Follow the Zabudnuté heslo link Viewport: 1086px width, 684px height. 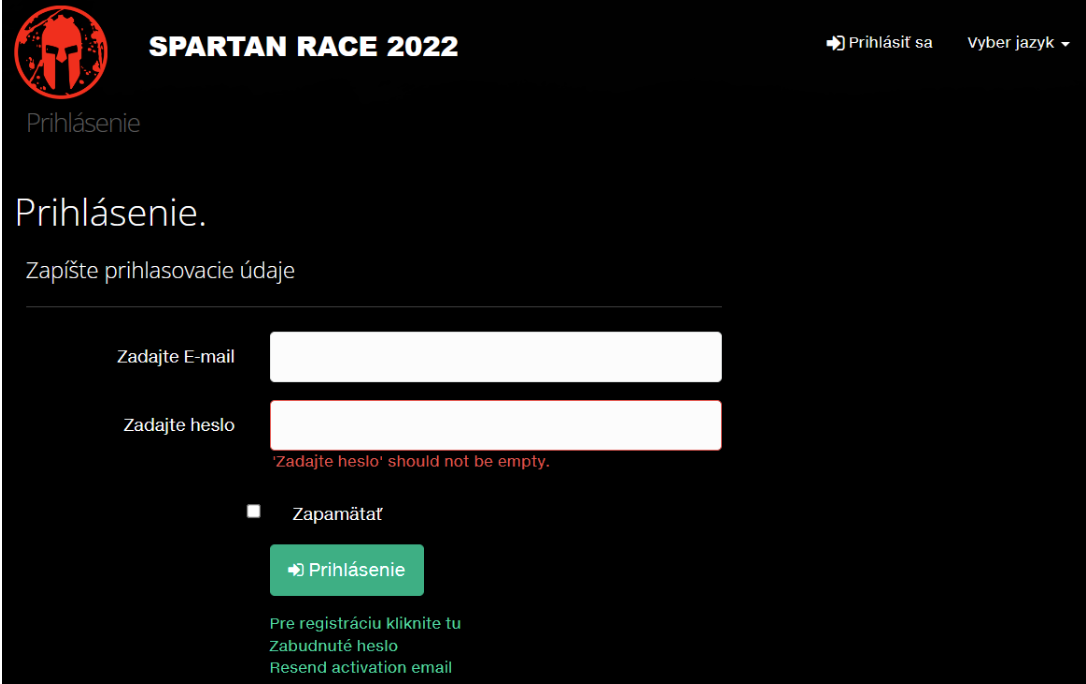pos(333,646)
